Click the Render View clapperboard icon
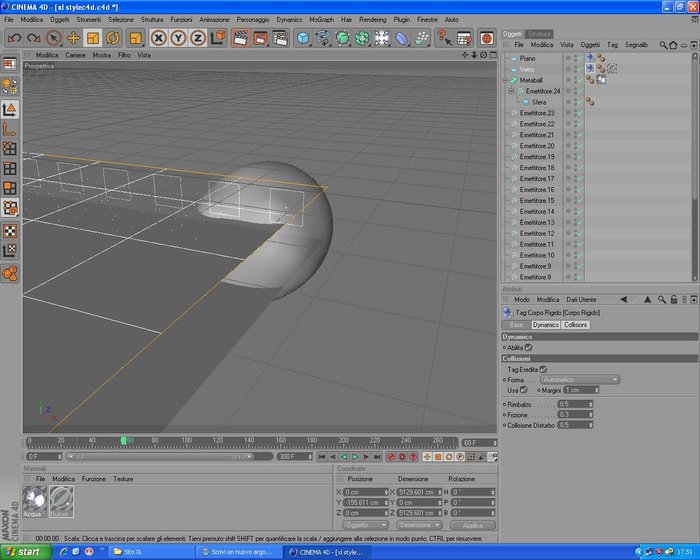 240,38
